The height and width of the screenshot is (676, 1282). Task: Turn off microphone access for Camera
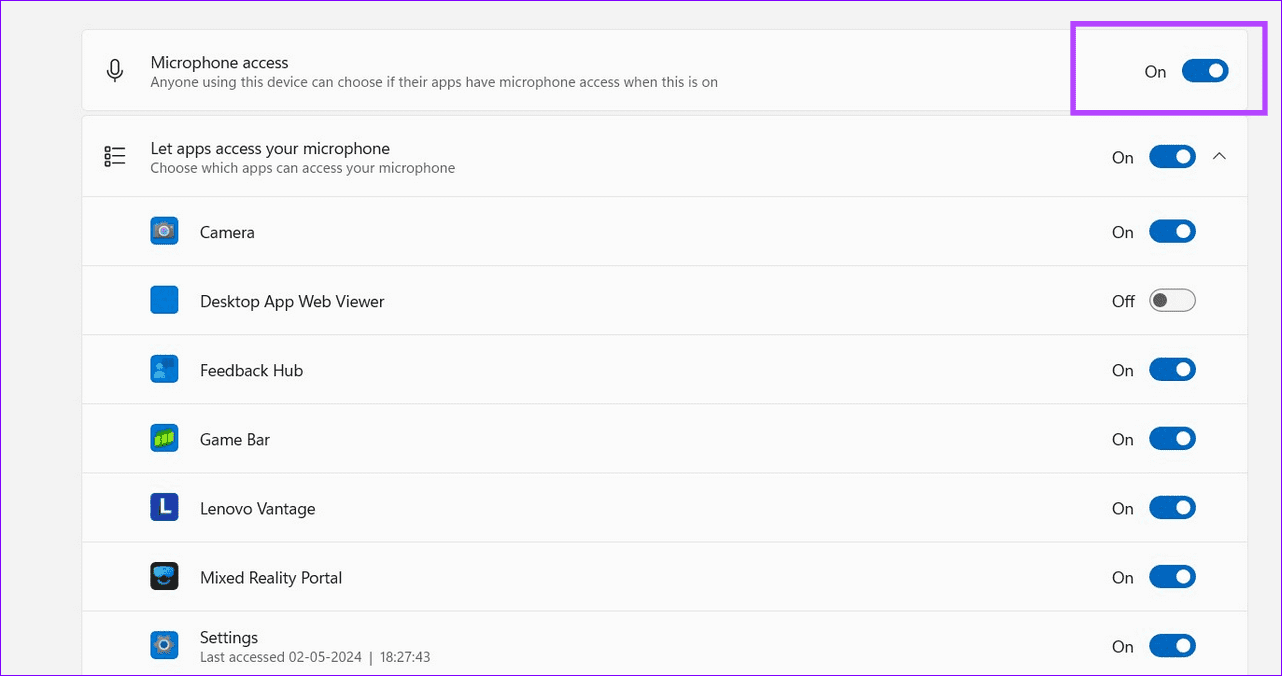(1171, 231)
